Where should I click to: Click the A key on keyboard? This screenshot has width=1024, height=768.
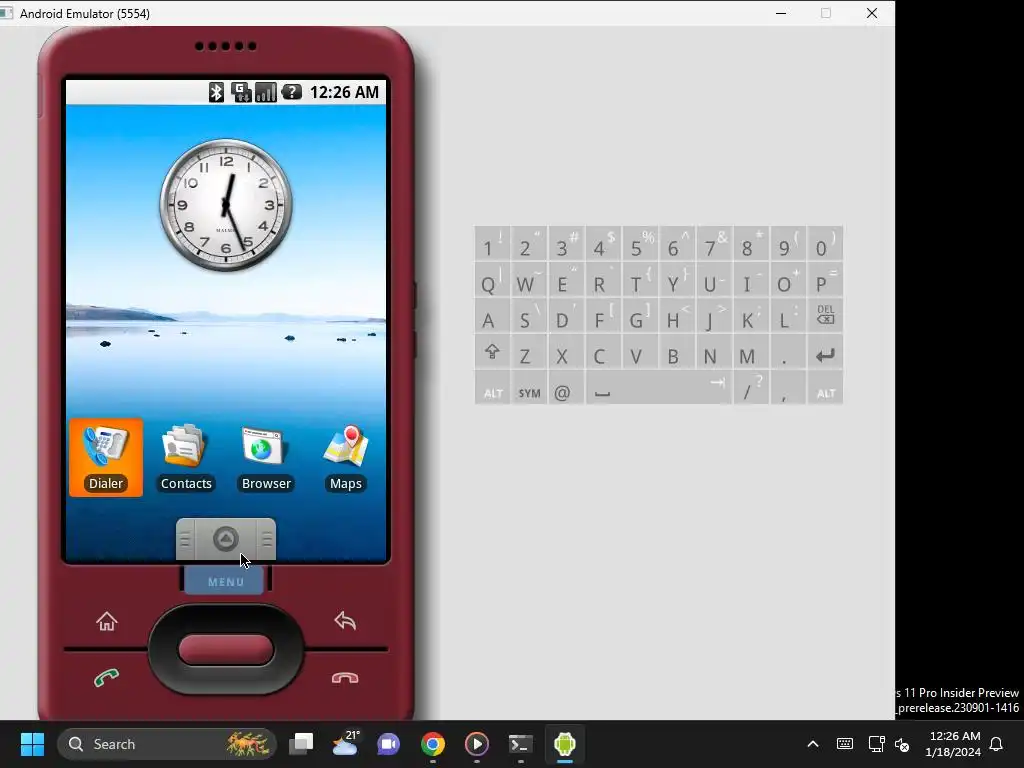coord(492,316)
